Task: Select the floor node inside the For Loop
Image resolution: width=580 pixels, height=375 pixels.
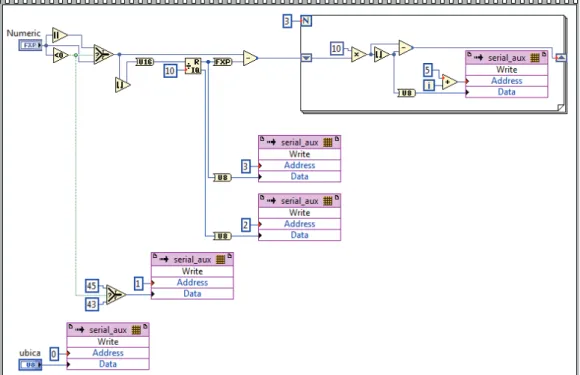Action: pos(381,55)
